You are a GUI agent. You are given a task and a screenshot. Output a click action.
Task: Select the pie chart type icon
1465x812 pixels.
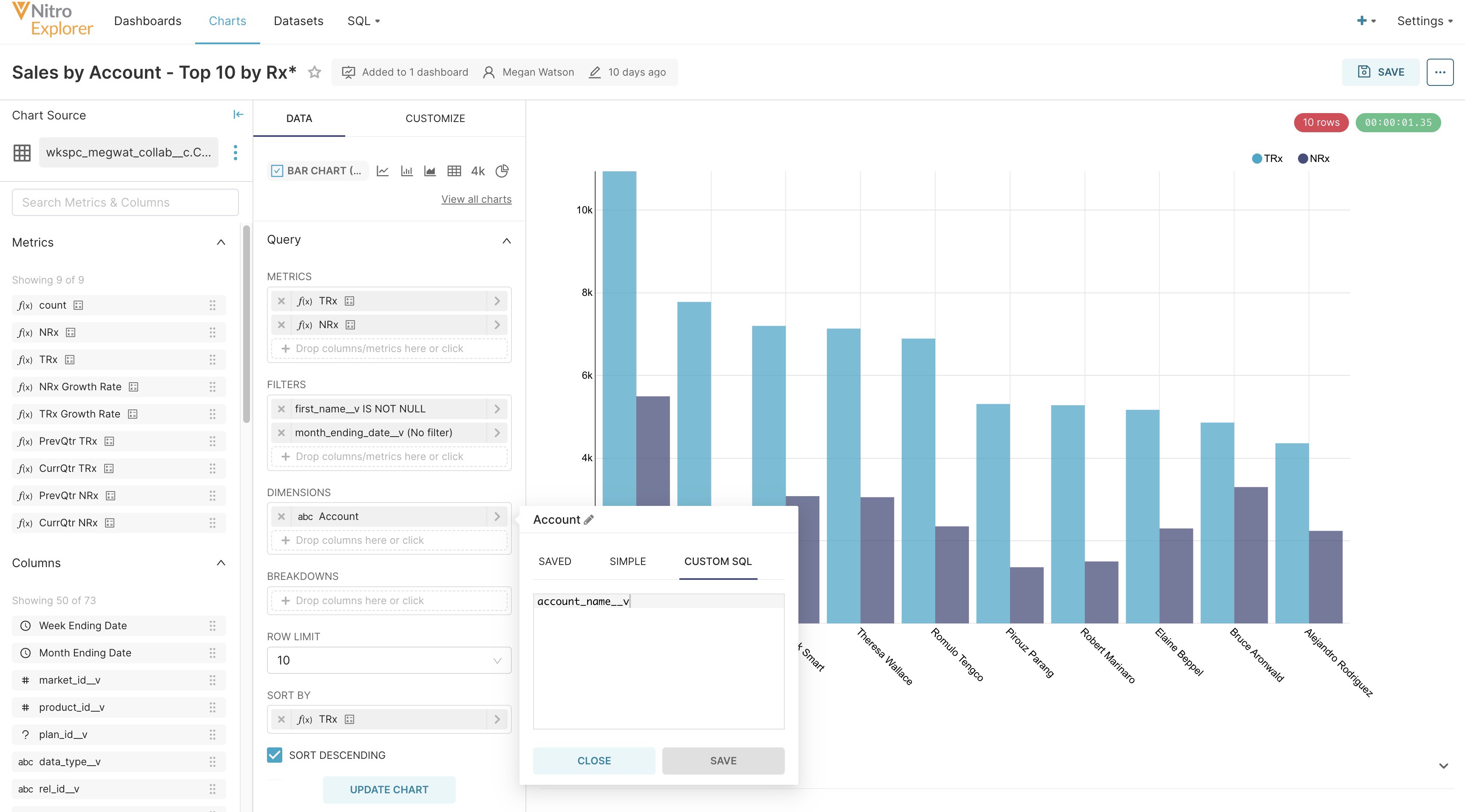(x=502, y=171)
